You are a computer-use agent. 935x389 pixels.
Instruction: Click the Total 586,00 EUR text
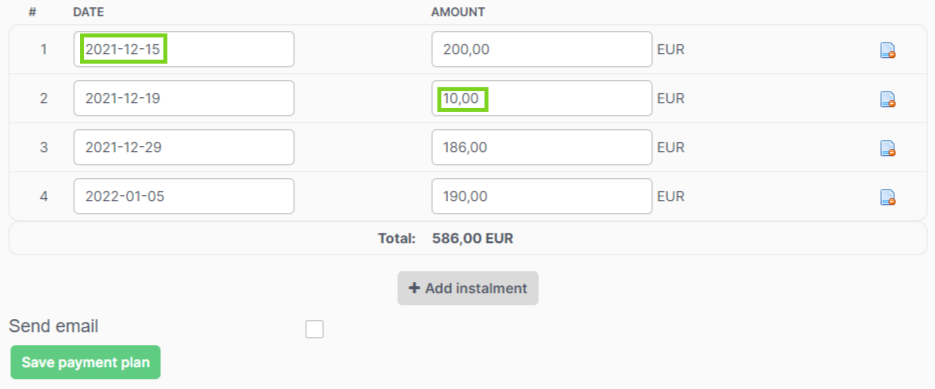point(445,239)
